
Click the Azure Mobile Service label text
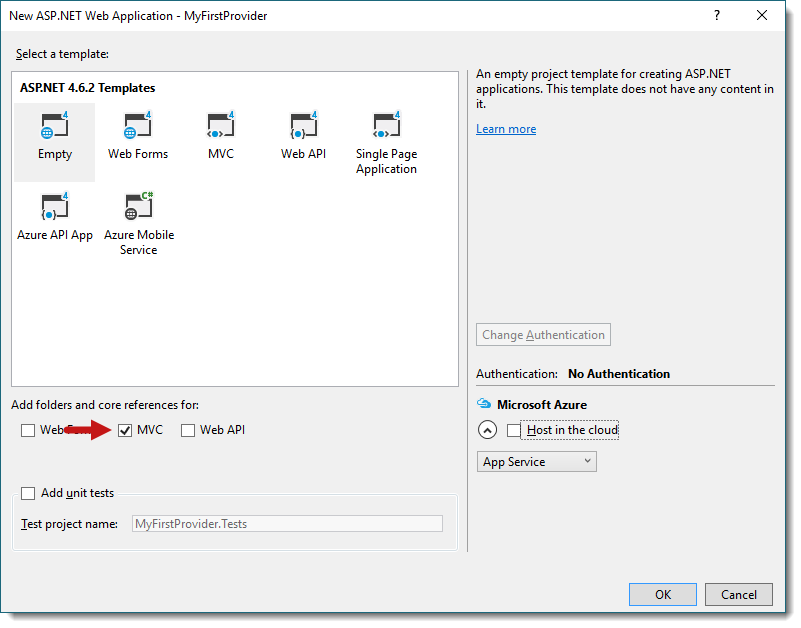click(139, 242)
